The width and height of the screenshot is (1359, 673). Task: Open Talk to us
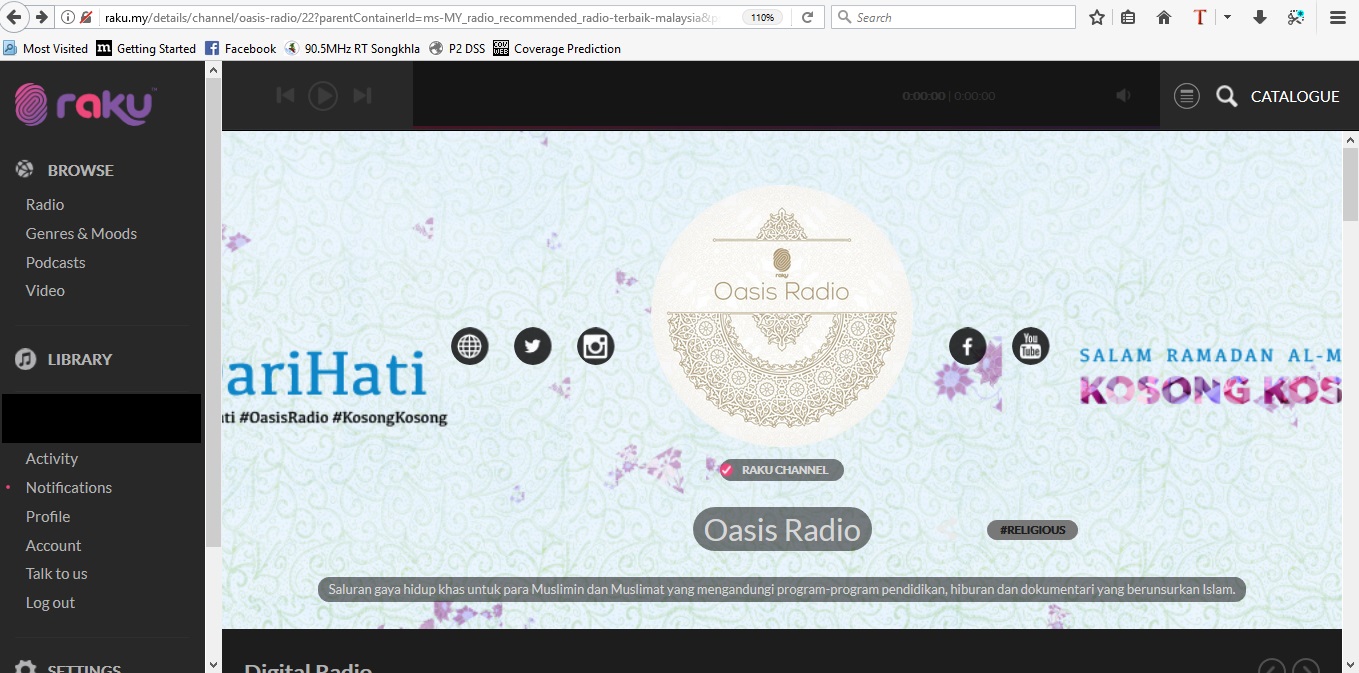click(57, 573)
